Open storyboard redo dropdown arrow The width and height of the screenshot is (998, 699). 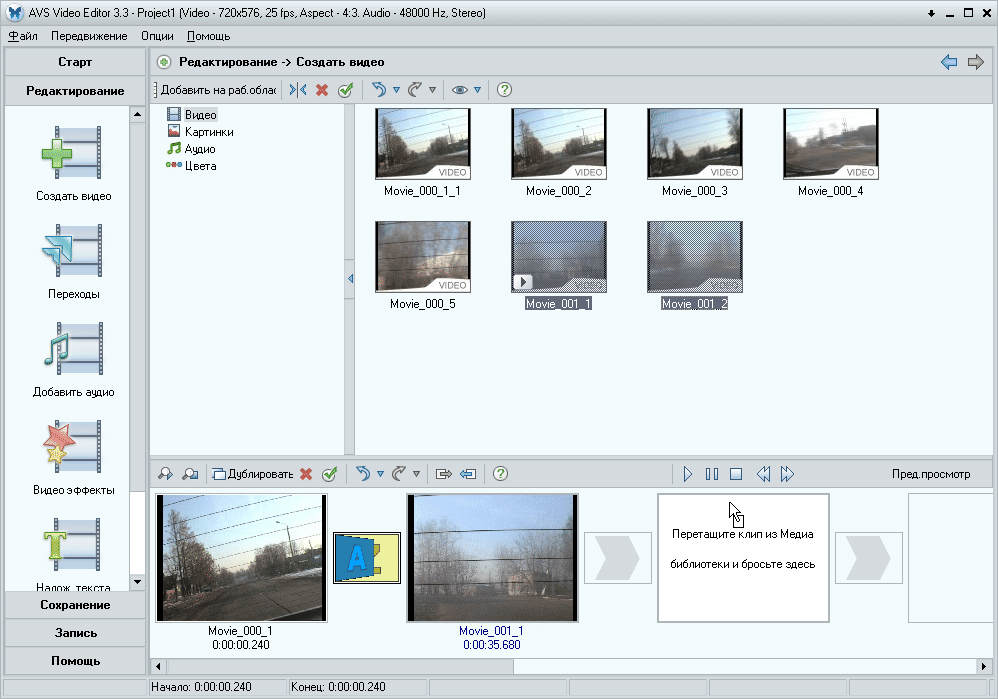tap(416, 474)
